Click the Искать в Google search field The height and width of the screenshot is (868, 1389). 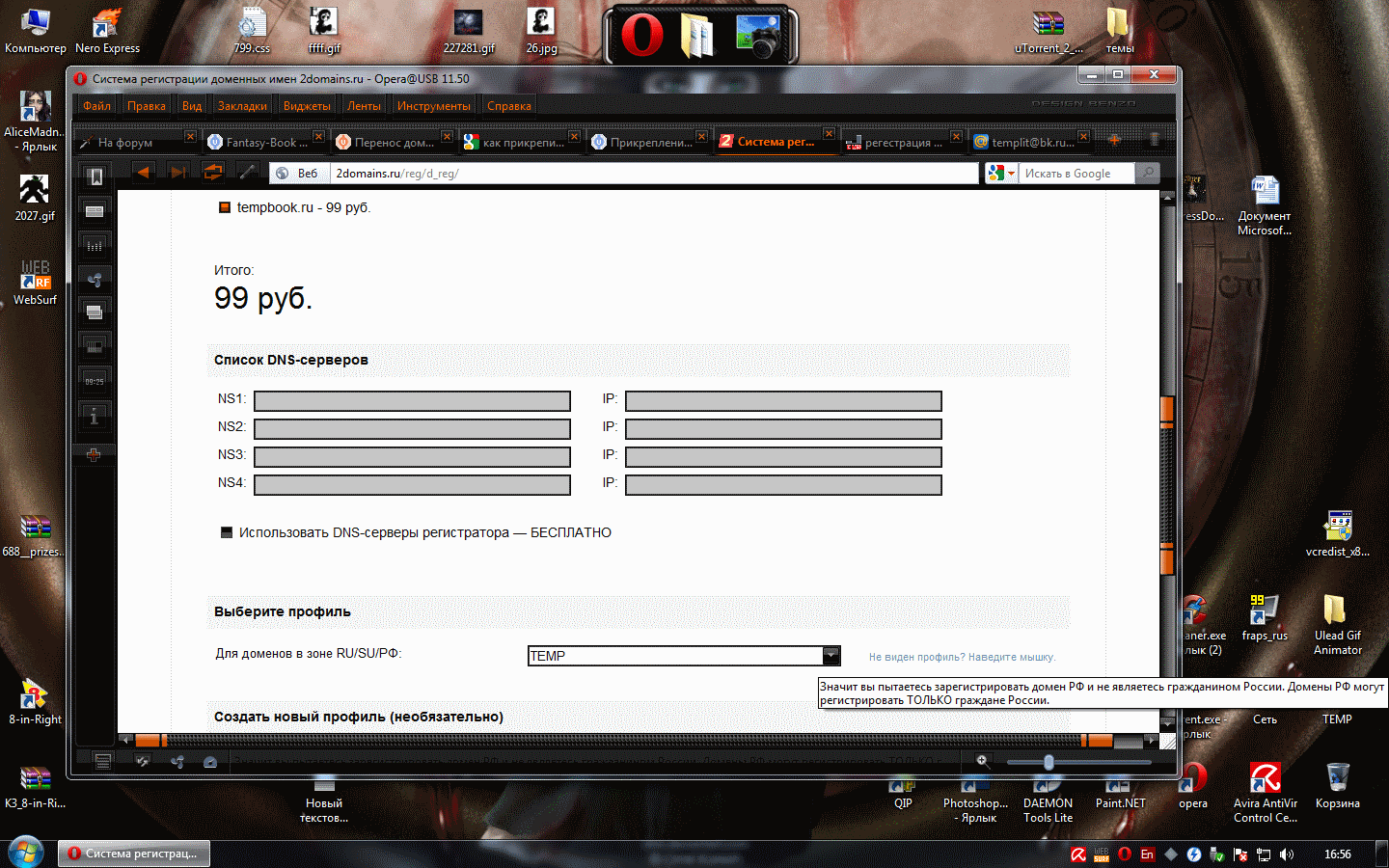tap(1077, 173)
